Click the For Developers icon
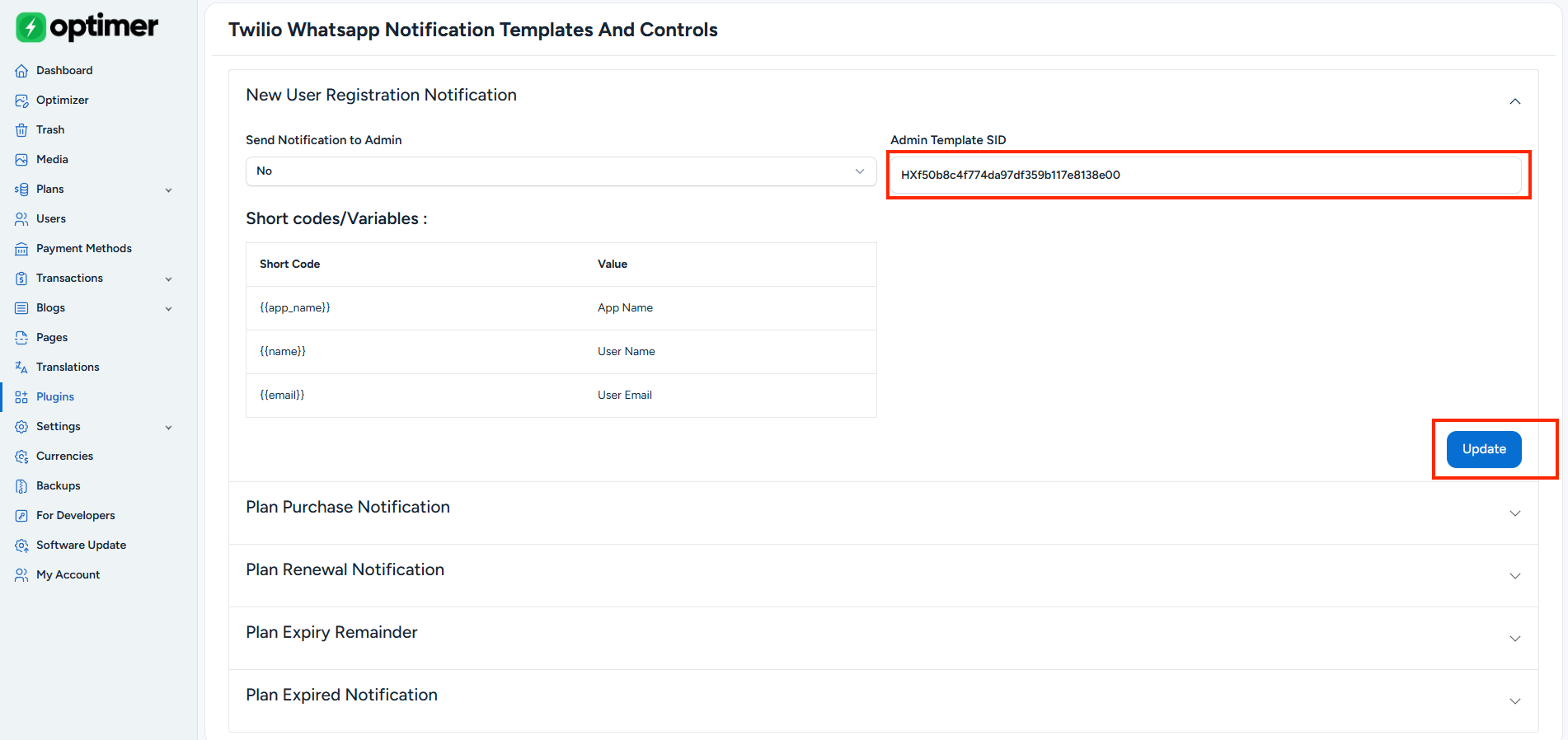 [21, 516]
